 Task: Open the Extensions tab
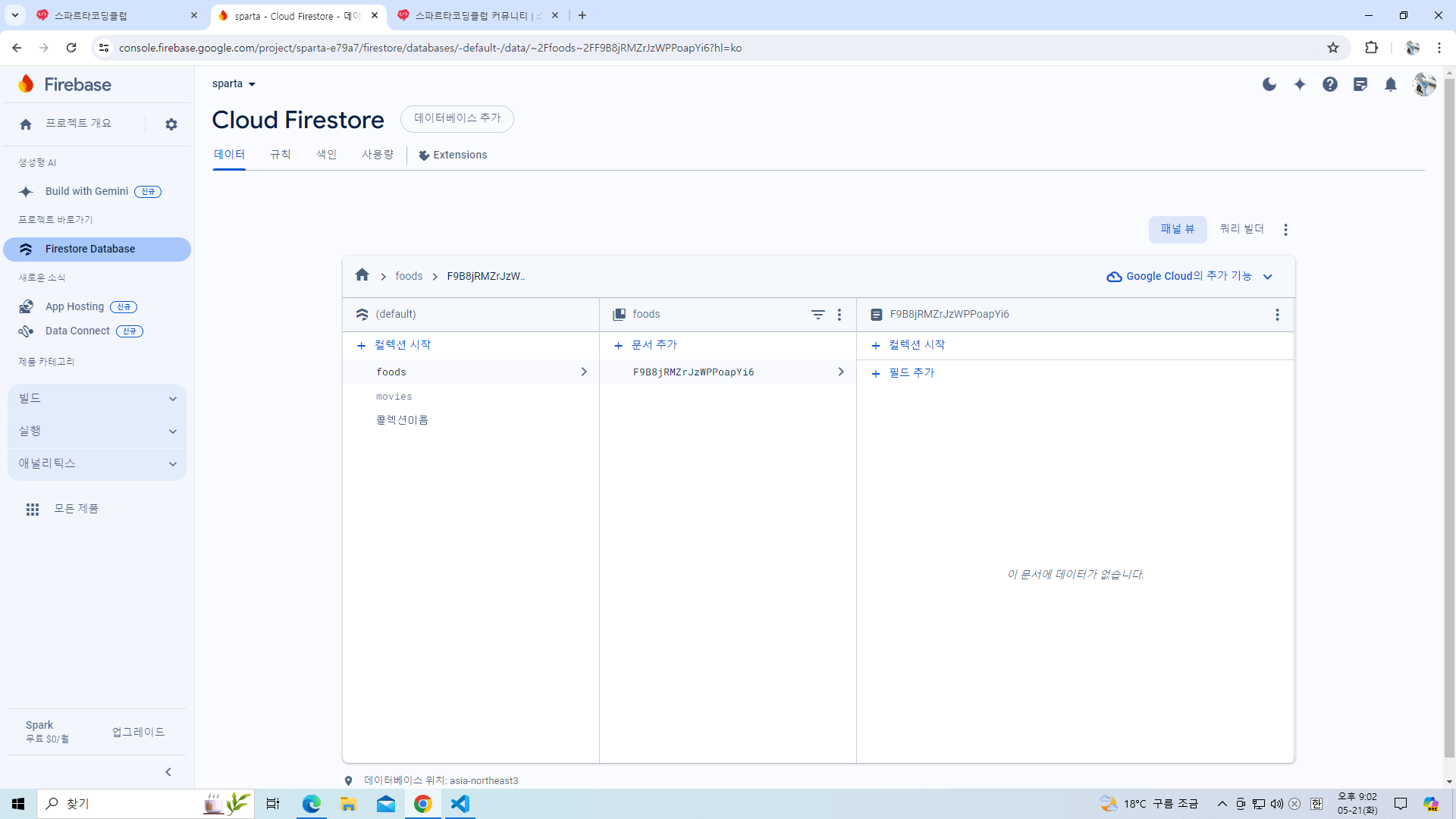pyautogui.click(x=453, y=155)
